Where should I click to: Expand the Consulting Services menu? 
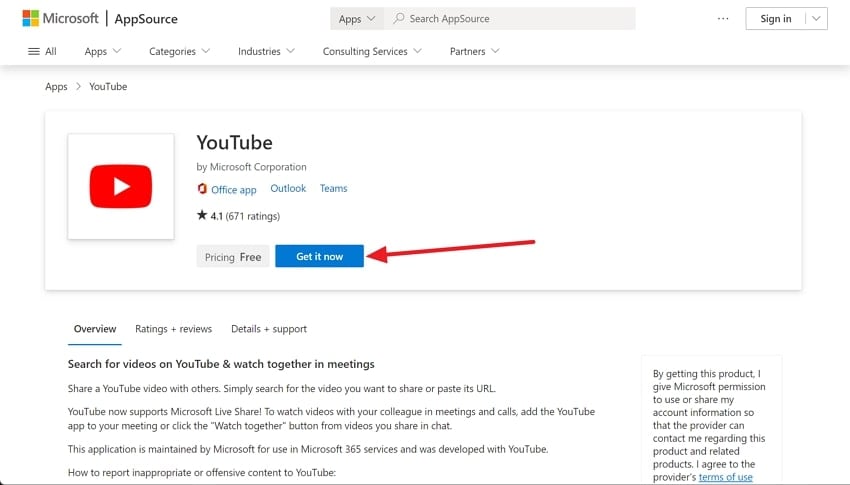point(372,51)
